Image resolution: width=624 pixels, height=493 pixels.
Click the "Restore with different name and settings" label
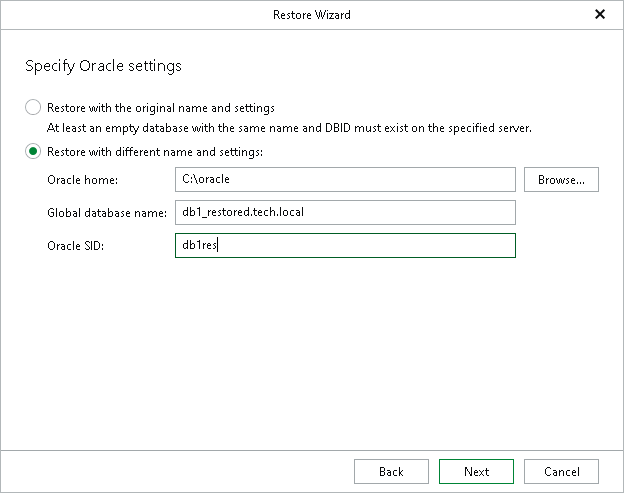click(155, 152)
